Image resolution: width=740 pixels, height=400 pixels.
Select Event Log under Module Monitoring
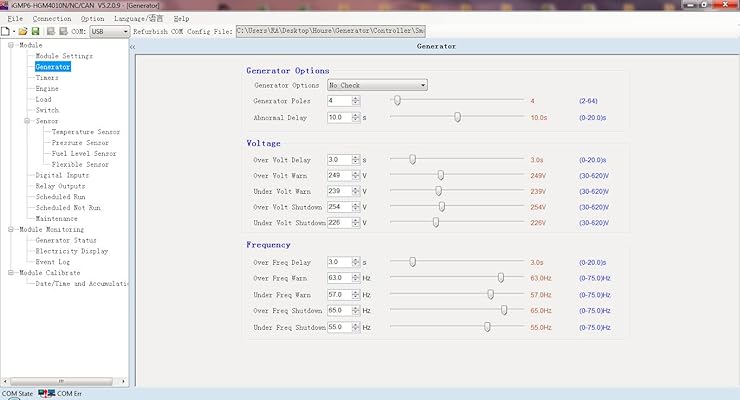(x=55, y=262)
